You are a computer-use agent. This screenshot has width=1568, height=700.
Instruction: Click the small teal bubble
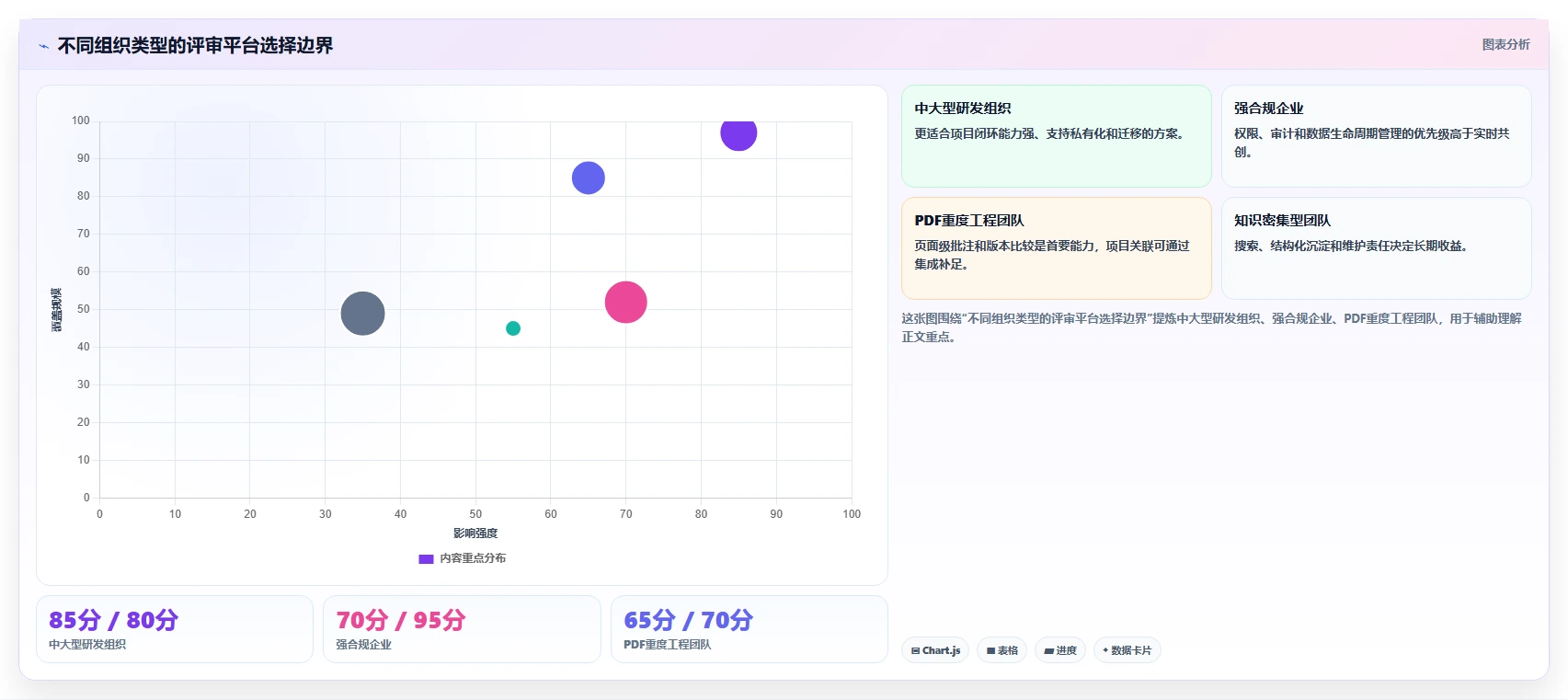tap(513, 328)
